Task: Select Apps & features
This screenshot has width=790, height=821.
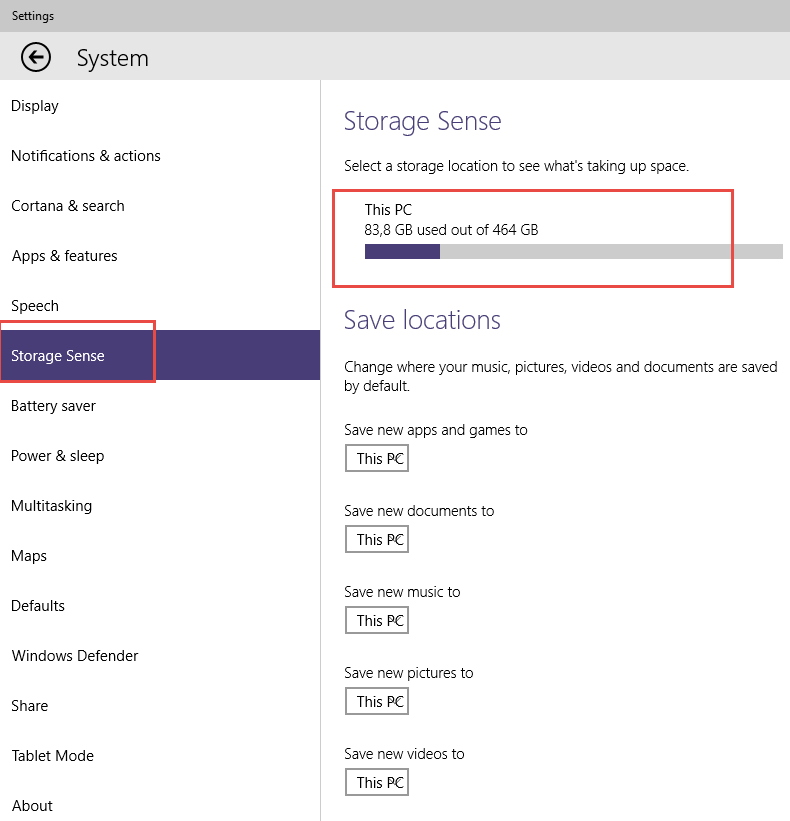Action: click(x=65, y=256)
